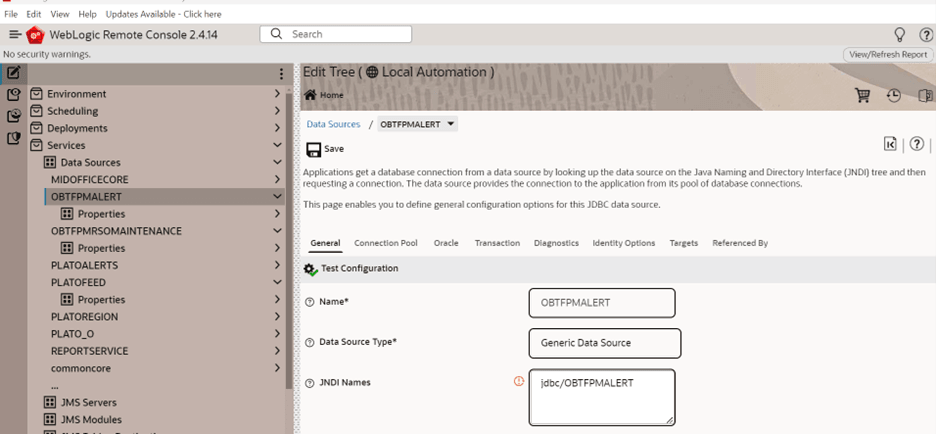The image size is (936, 434).
Task: Click the Home house icon
Action: [310, 95]
